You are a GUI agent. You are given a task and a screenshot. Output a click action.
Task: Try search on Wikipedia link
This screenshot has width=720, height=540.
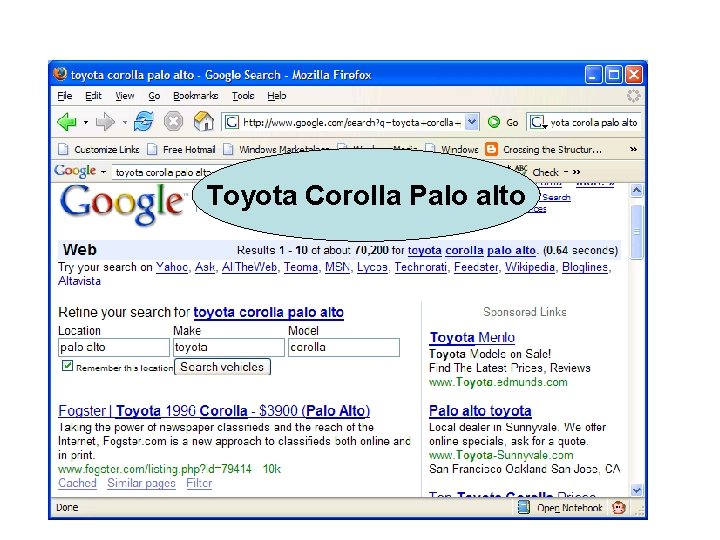click(x=530, y=267)
